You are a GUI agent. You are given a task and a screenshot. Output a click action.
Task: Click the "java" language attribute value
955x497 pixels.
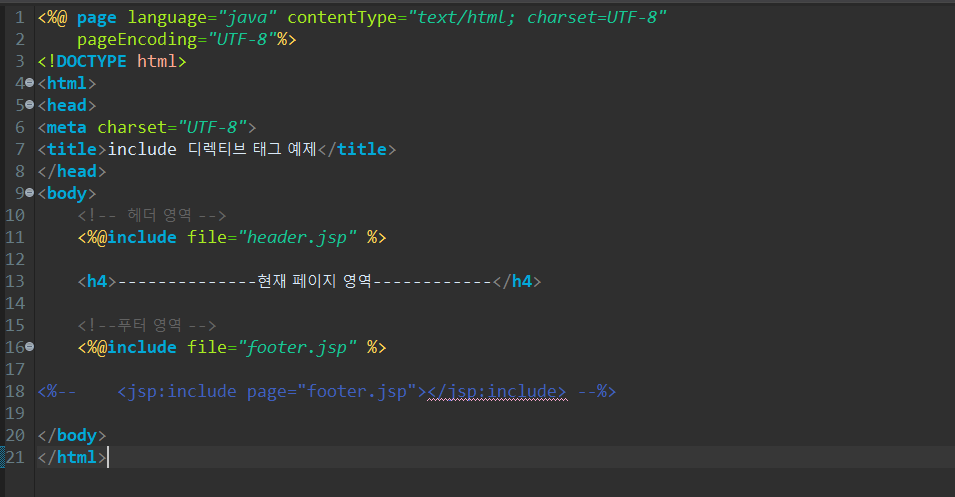pos(247,17)
